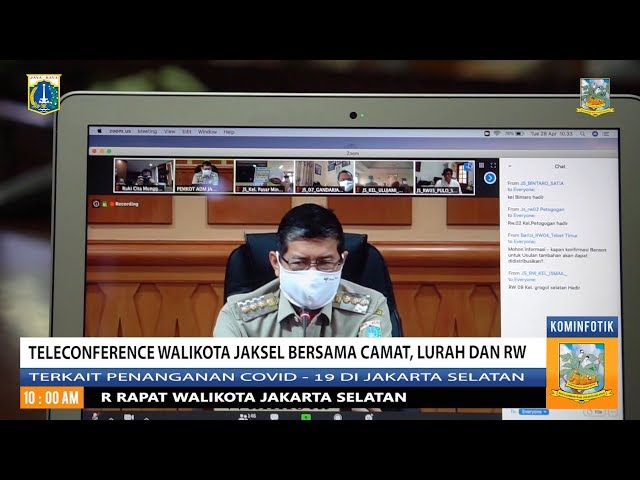
Task: Click the Wi-Fi status icon
Action: coord(497,133)
